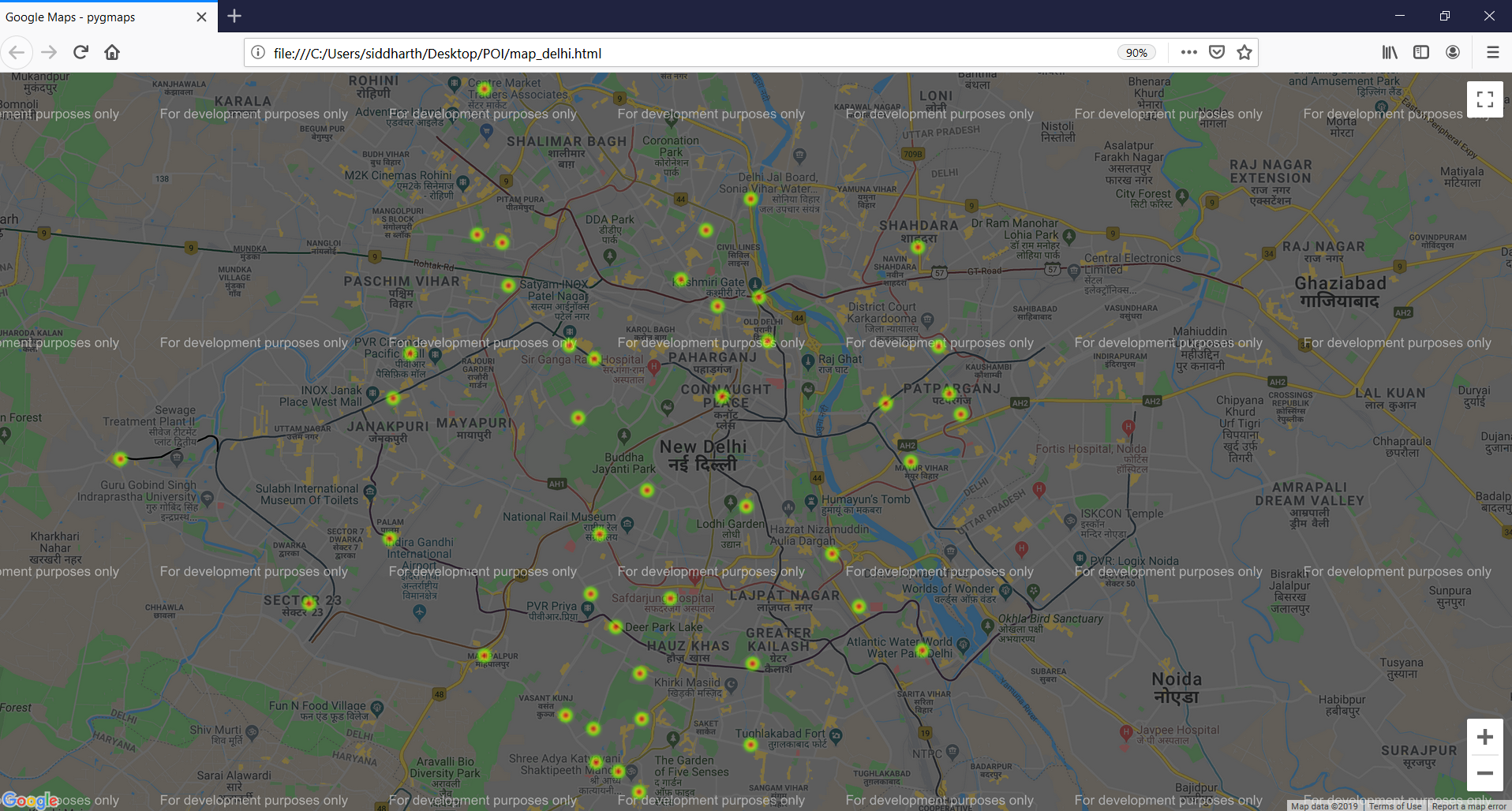Zoom out of the map
This screenshot has width=1512, height=811.
pos(1484,773)
